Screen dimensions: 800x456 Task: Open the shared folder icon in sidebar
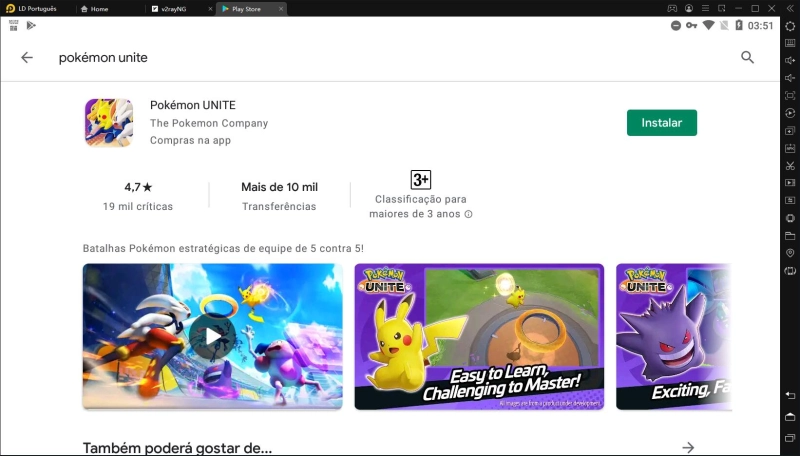point(790,236)
